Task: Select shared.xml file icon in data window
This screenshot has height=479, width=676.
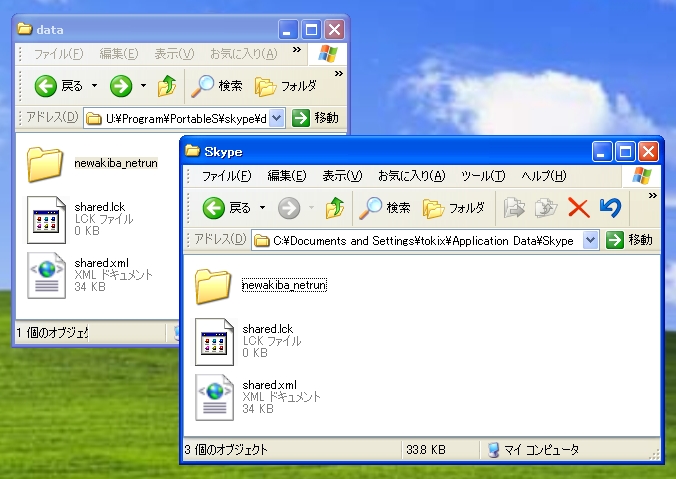Action: click(x=47, y=275)
